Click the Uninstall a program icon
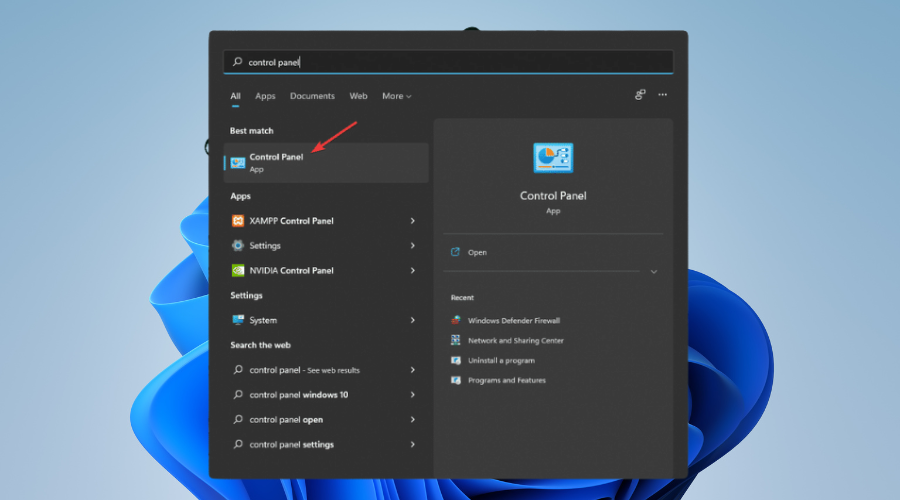The image size is (900, 500). [456, 361]
